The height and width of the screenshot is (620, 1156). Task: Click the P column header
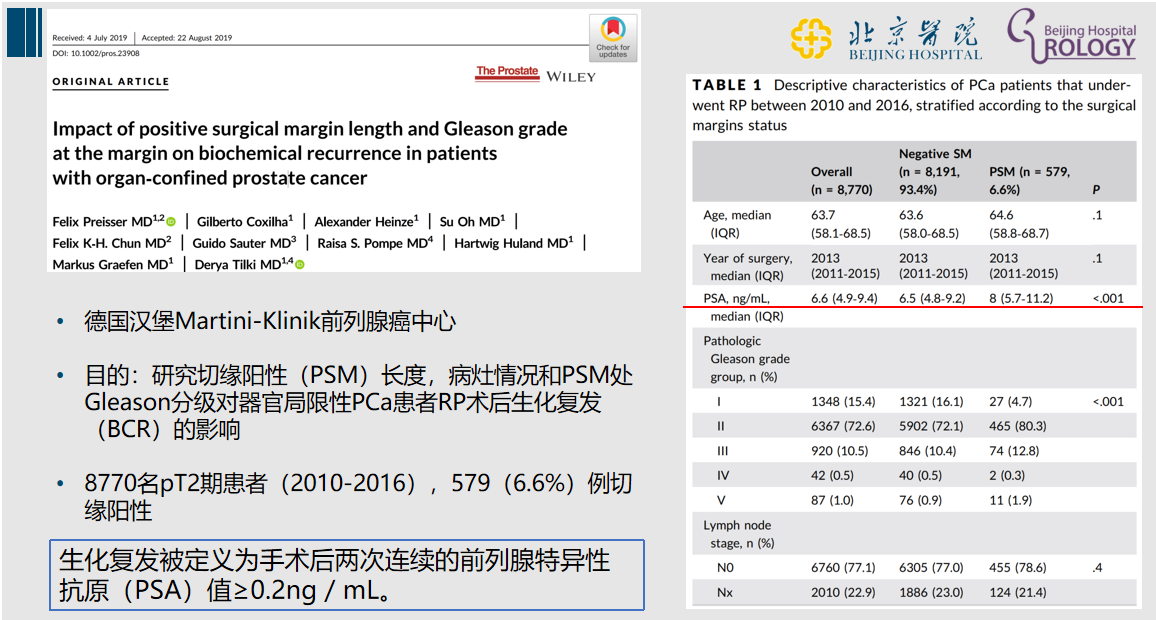1096,189
